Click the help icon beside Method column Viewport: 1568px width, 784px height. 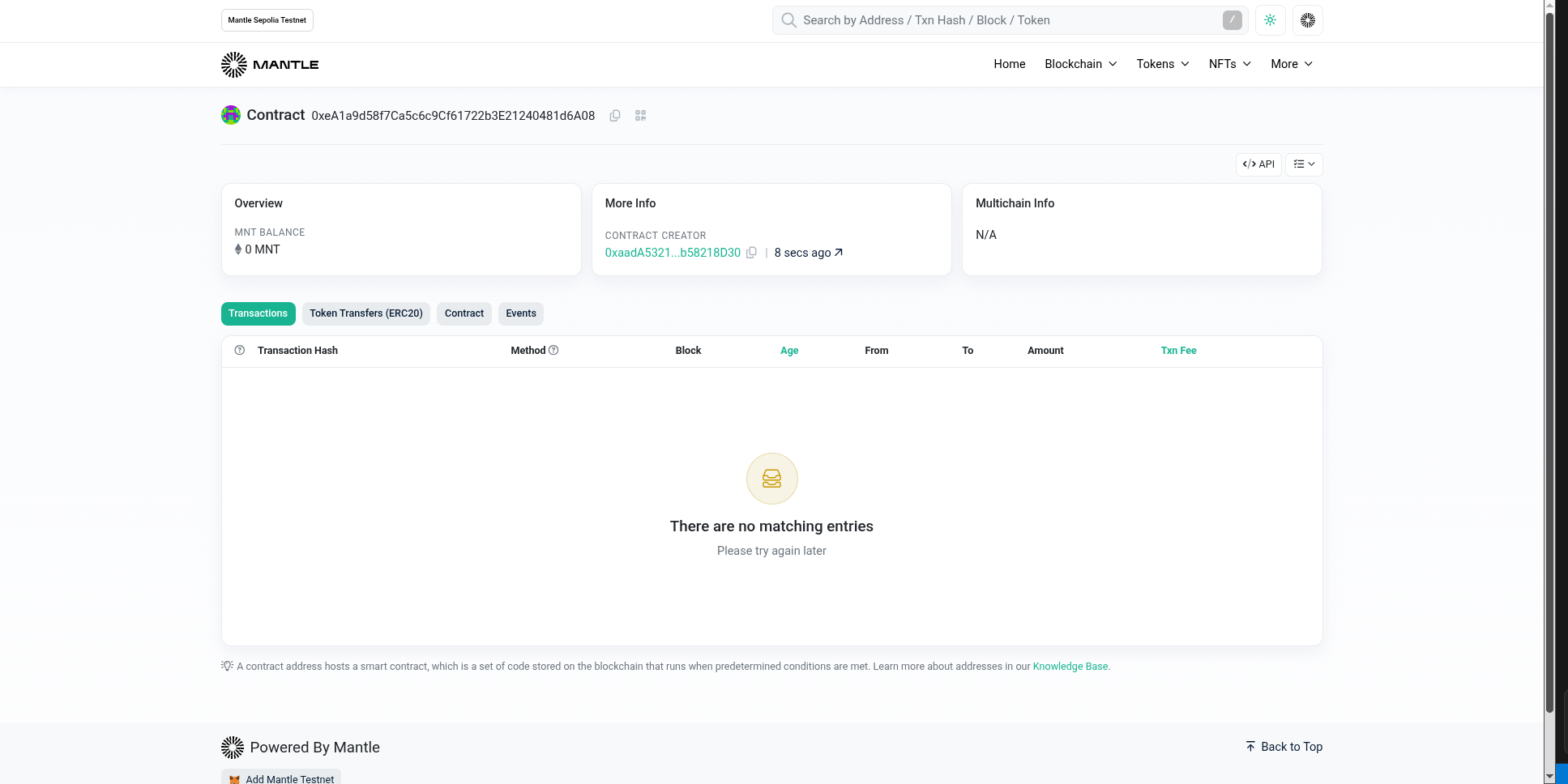click(x=553, y=351)
